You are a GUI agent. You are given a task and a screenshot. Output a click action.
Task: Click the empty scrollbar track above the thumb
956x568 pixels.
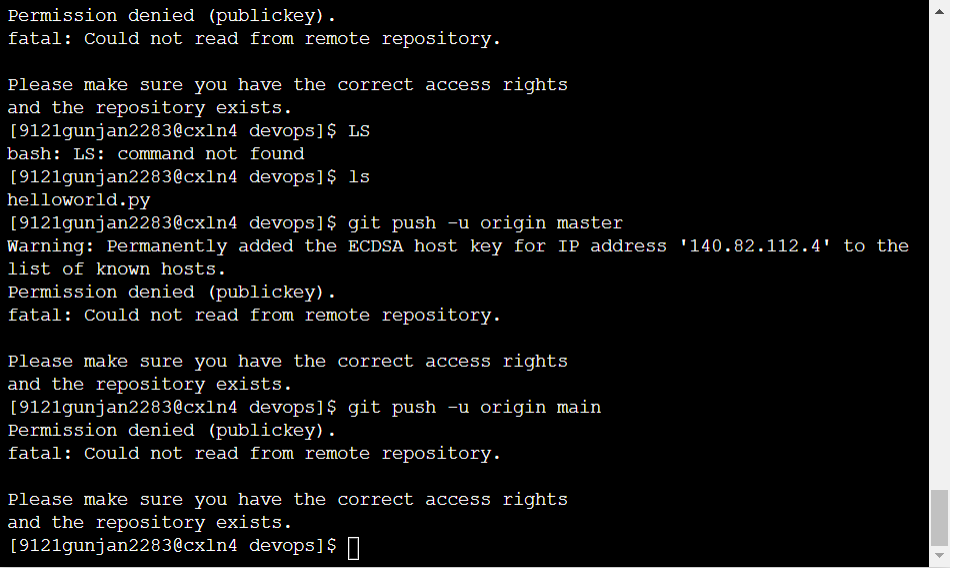pos(940,256)
